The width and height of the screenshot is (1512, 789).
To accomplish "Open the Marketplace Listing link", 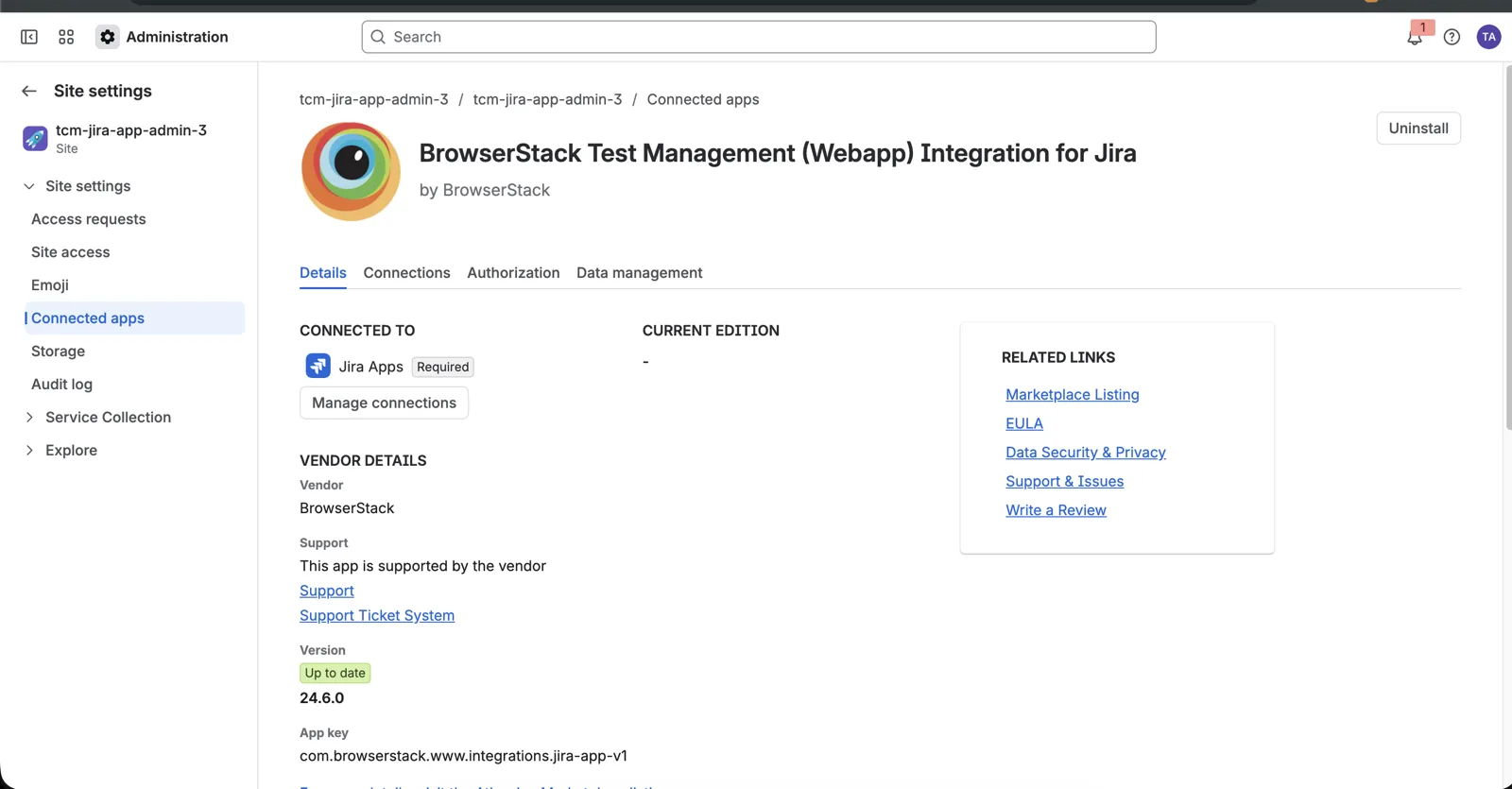I will [1073, 395].
